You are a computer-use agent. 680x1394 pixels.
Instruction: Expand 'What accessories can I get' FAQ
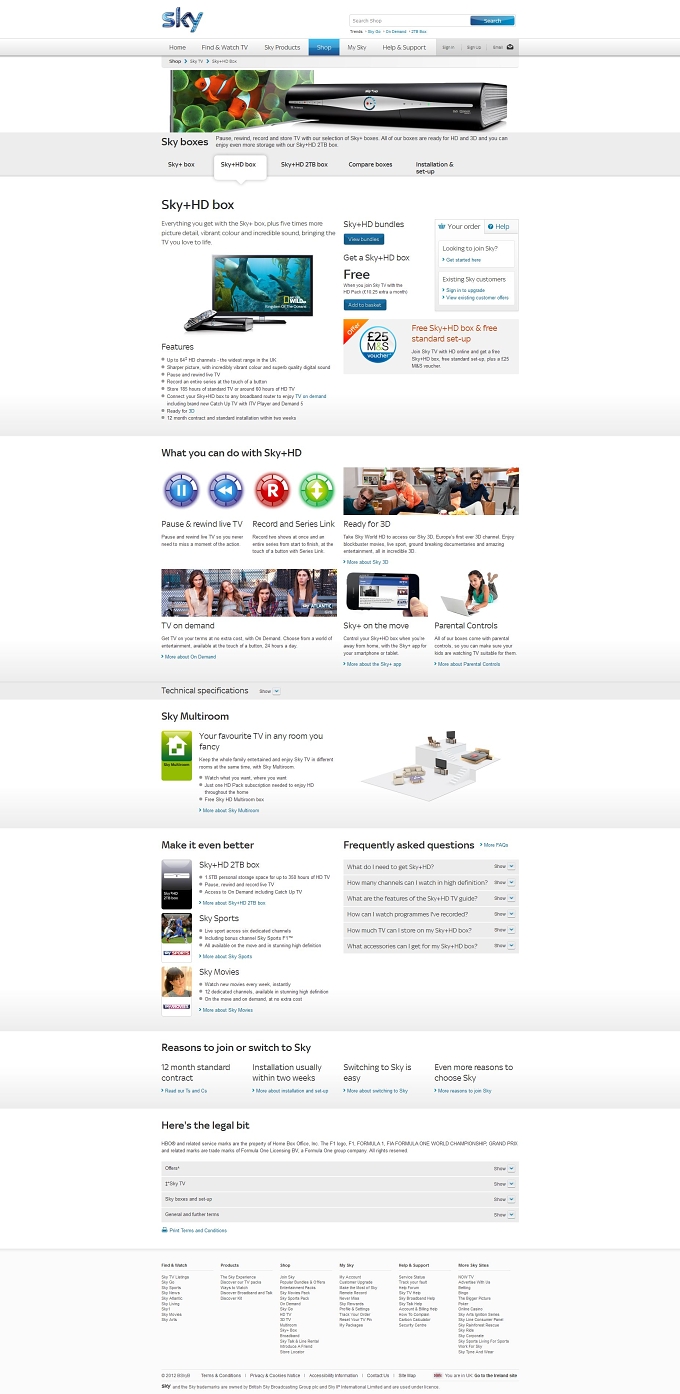tap(431, 945)
